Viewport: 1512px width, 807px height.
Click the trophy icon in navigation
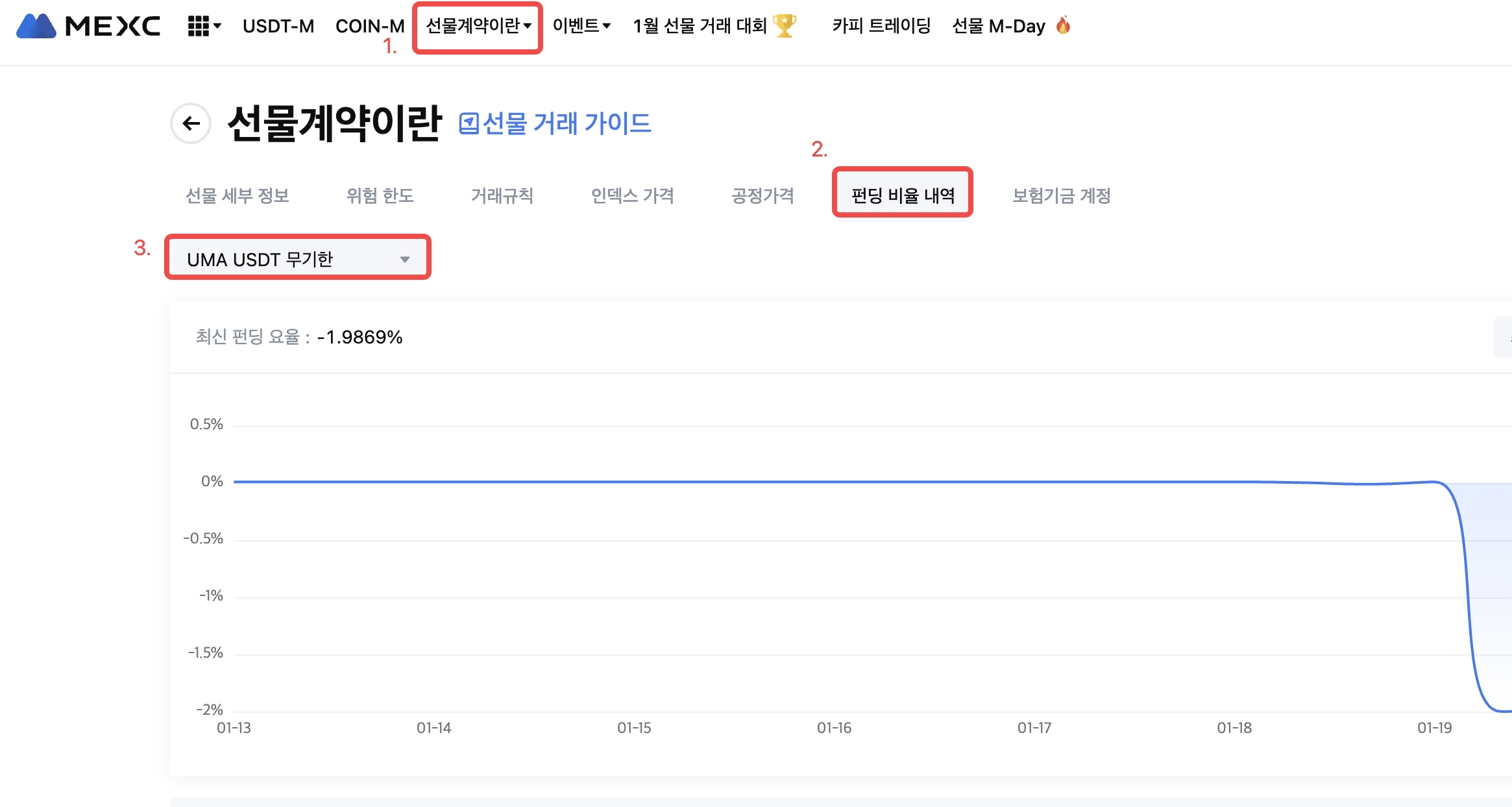click(785, 26)
